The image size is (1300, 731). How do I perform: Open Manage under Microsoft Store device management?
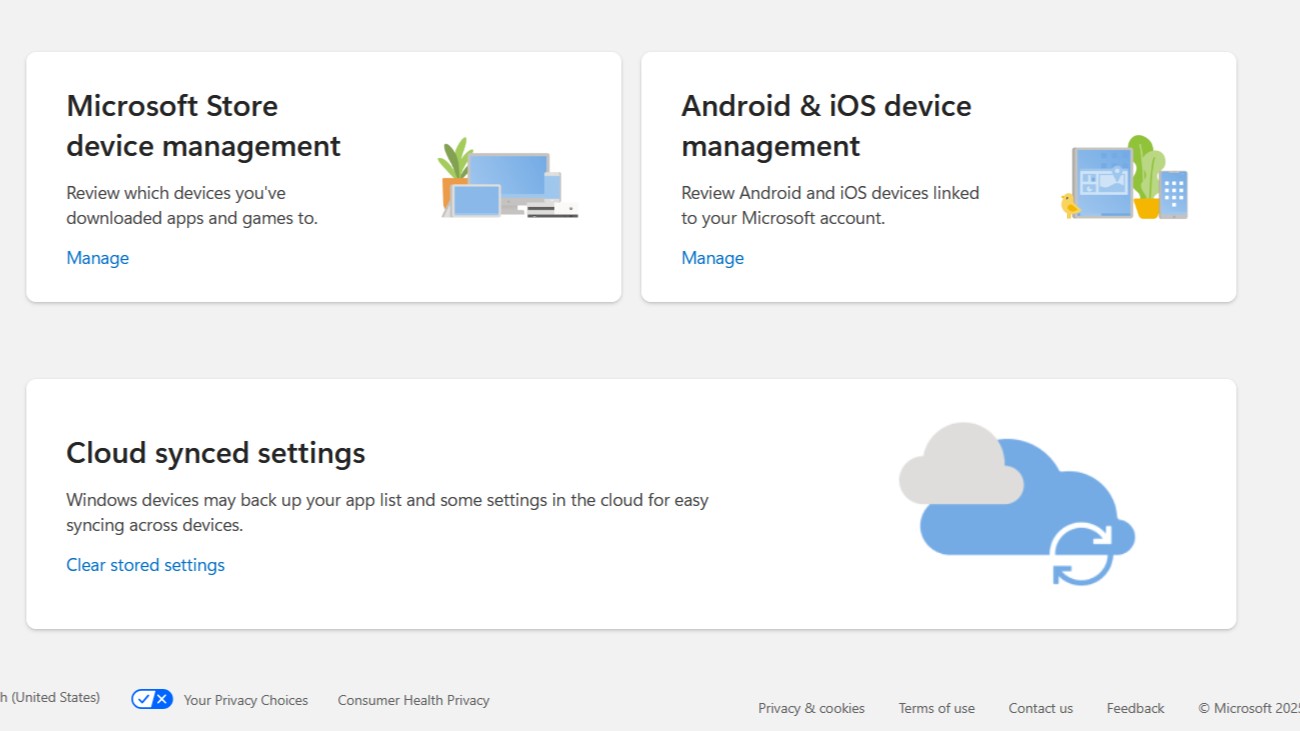[x=97, y=258]
